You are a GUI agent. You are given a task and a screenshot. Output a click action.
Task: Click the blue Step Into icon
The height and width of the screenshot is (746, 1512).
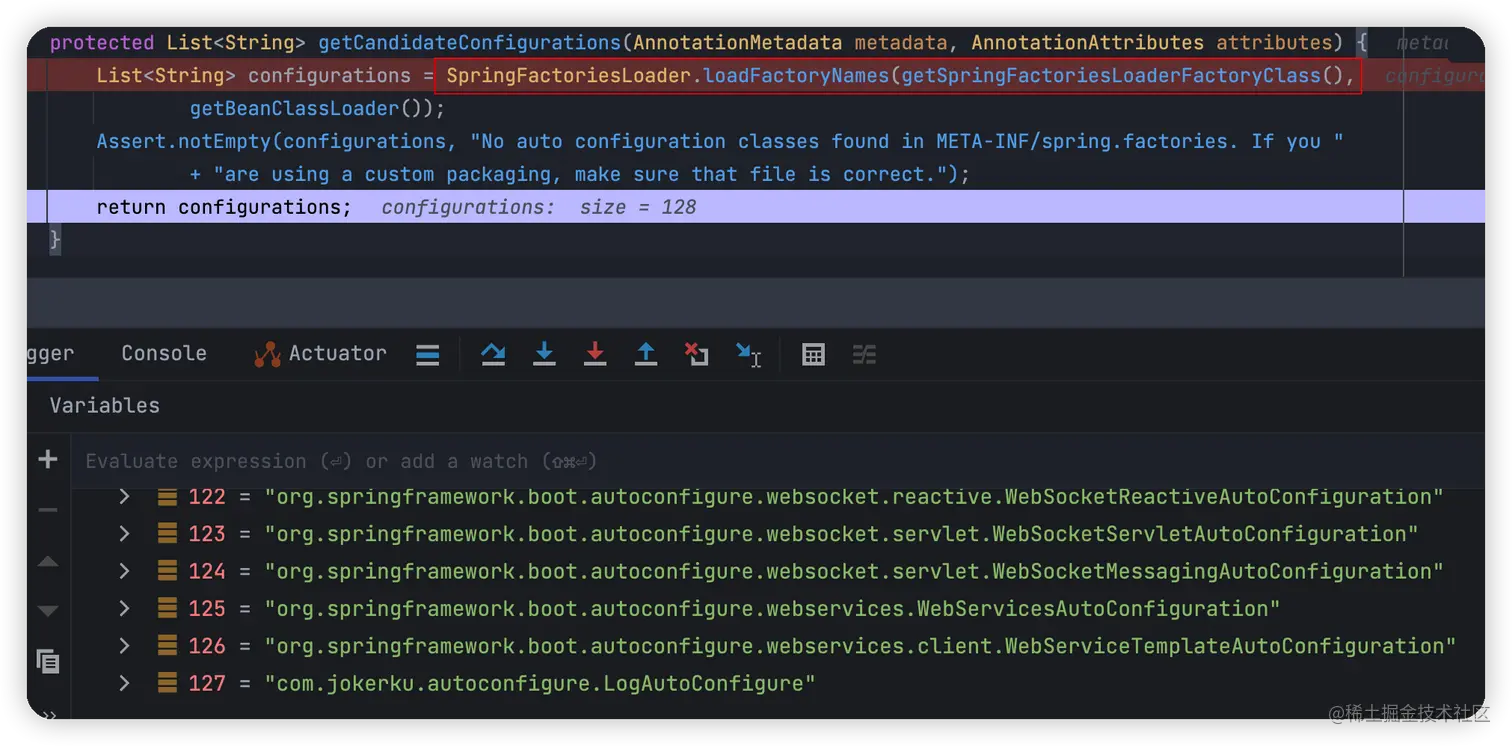[x=544, y=354]
